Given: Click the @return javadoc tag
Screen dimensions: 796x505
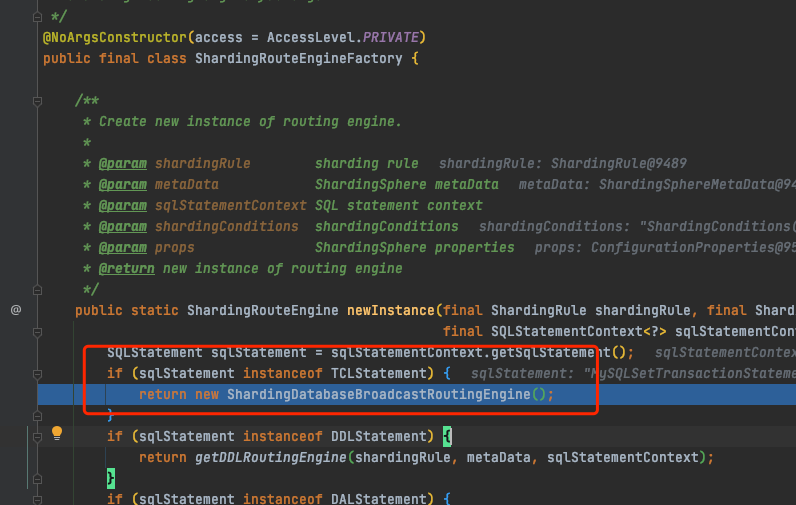Looking at the screenshot, I should (x=126, y=268).
